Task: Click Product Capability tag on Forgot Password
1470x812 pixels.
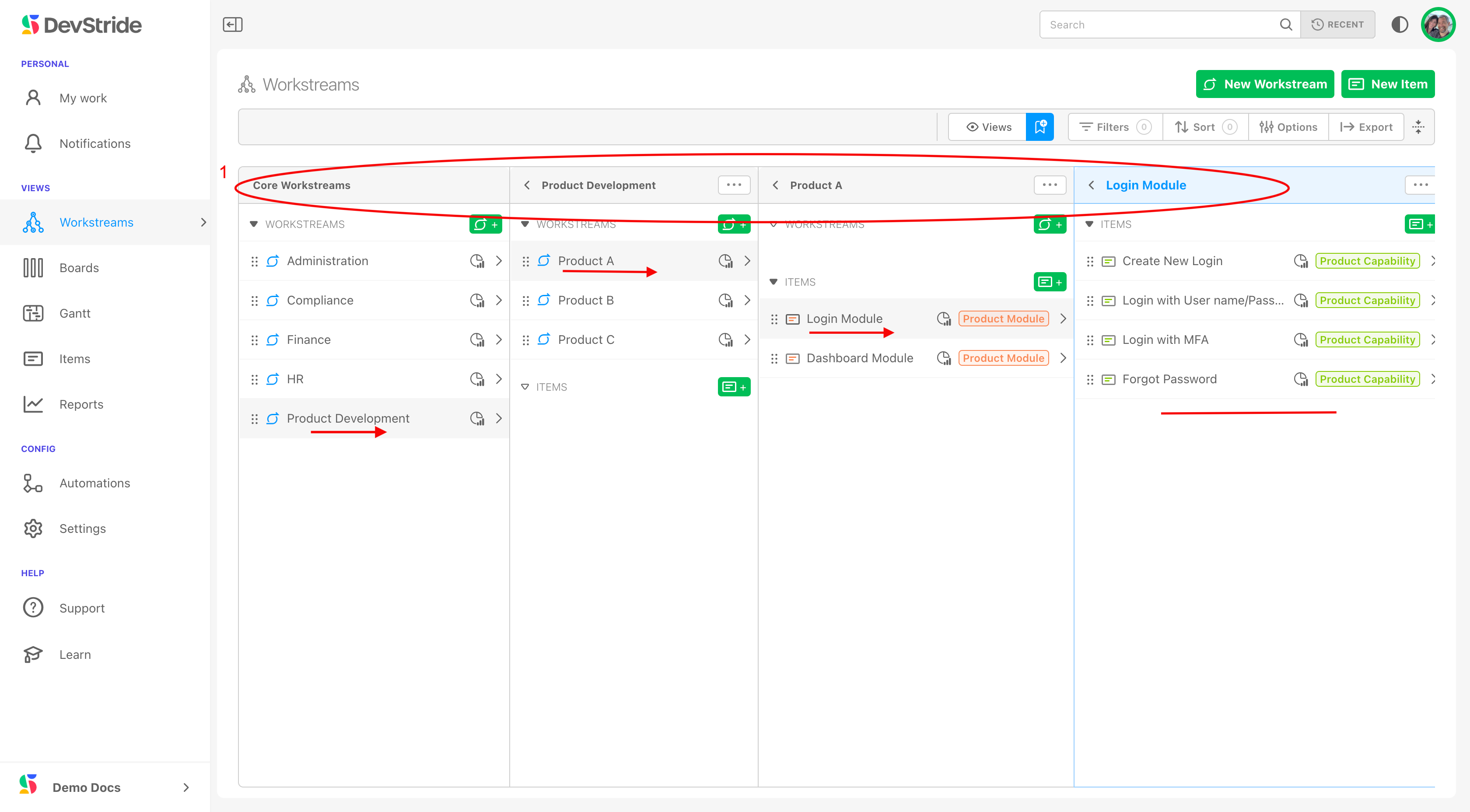Action: point(1367,379)
